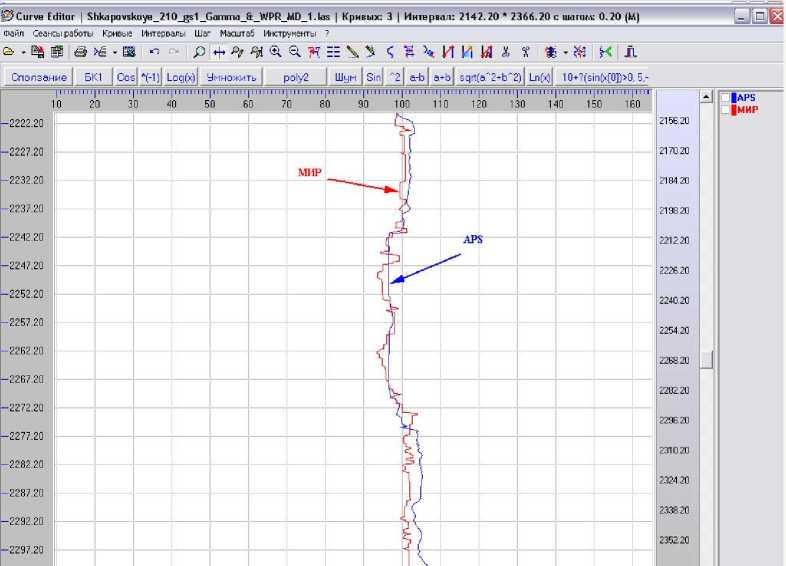The width and height of the screenshot is (786, 566).
Task: Expand the bug icon dropdown arrow
Action: pos(565,52)
